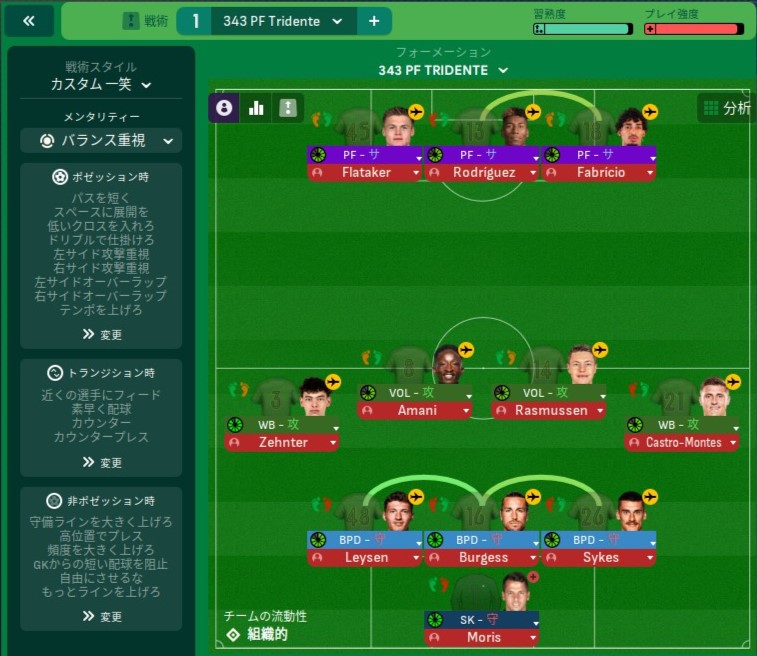
Task: Open the 戦術 tactics menu item
Action: (146, 21)
